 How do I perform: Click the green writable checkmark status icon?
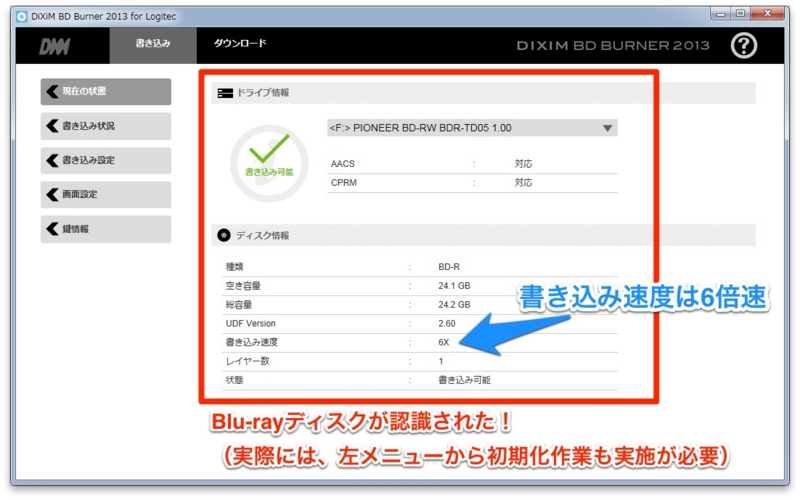click(269, 163)
